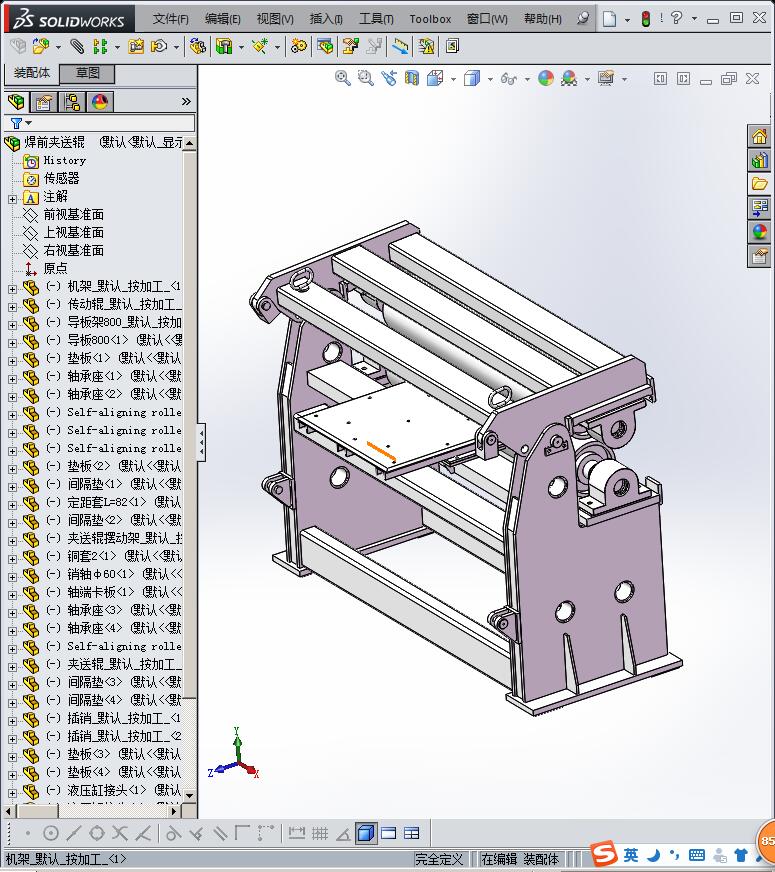Open the SolidWorks Resources home pane
The height and width of the screenshot is (872, 775).
(x=759, y=137)
